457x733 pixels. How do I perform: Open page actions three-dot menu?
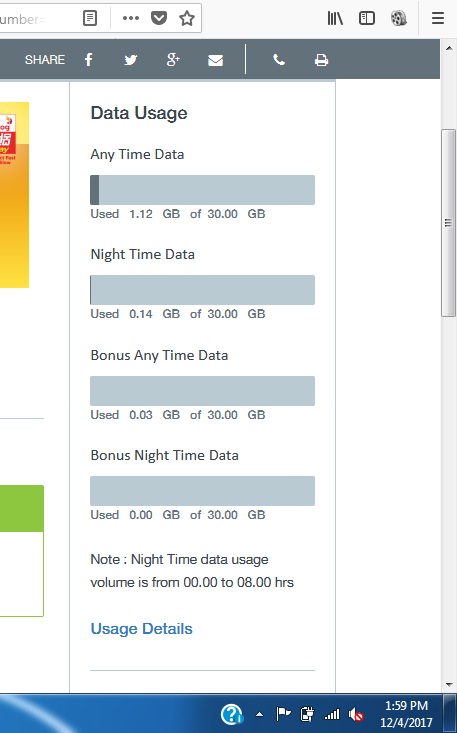pos(131,18)
